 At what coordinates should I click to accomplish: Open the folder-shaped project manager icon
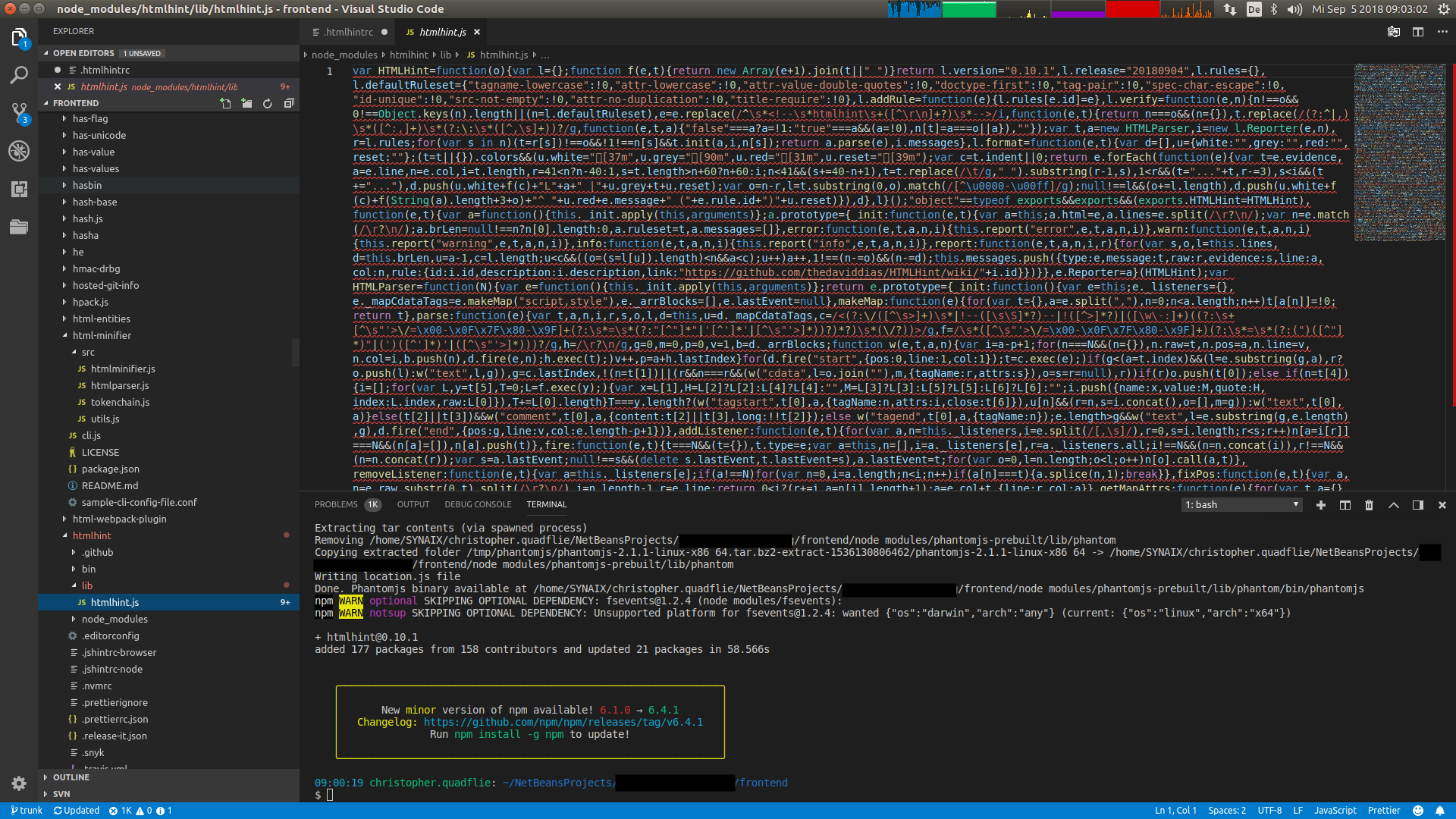click(19, 227)
